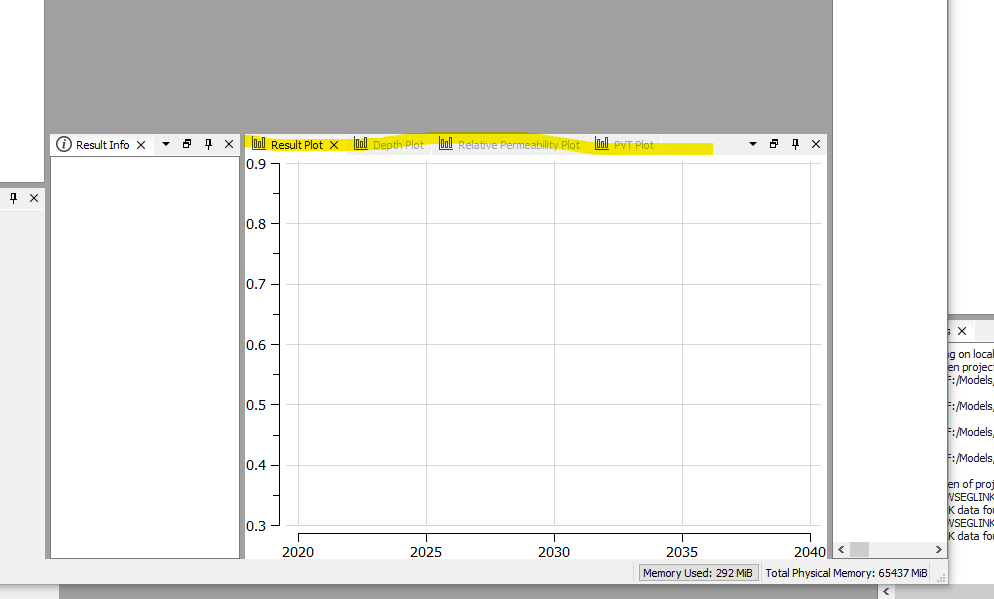Undock the plot panel via its float icon

click(773, 144)
